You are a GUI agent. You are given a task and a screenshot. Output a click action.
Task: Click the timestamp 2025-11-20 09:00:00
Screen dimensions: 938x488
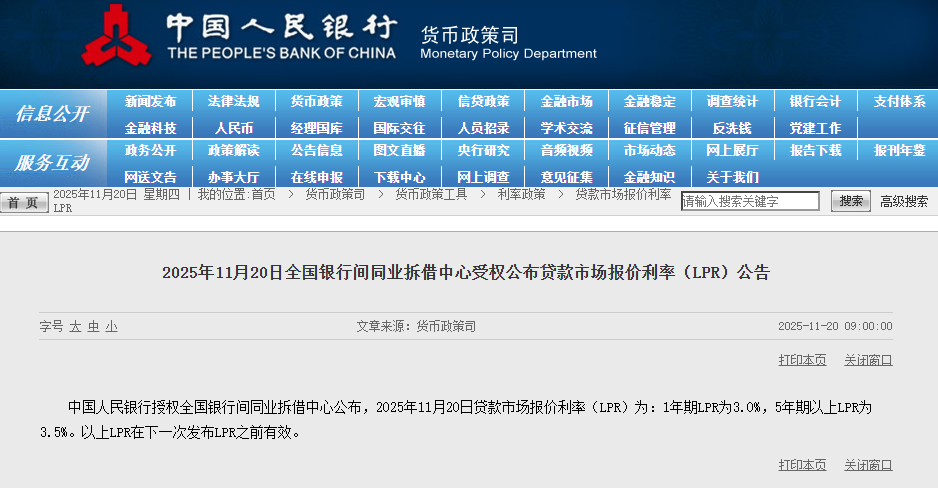835,327
